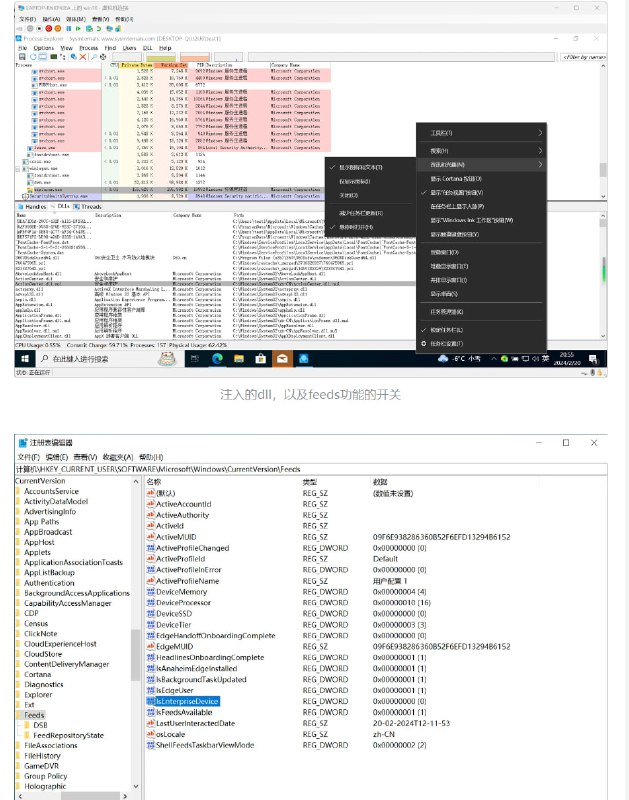Toggle the Windows Ink 工作区 button option
Screen dimensions: 629x800
pos(481,220)
